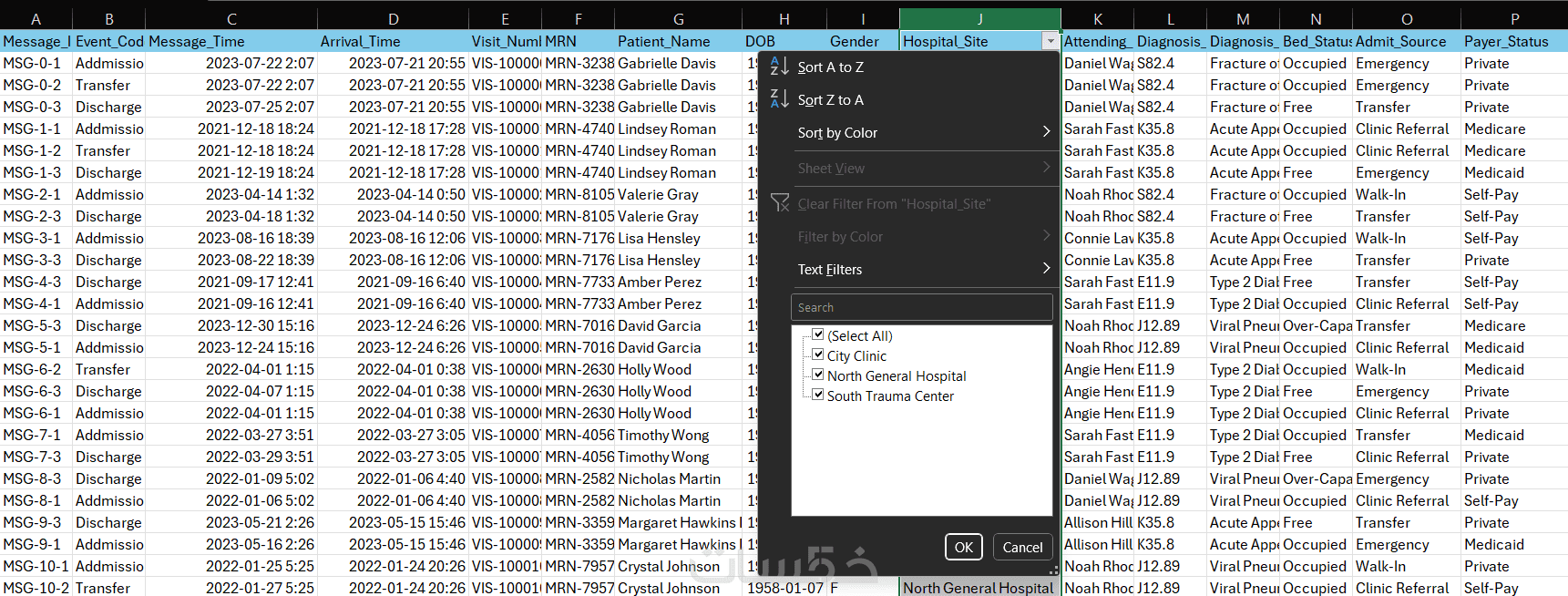
Task: Uncheck South Trauma Center checkbox
Action: coord(818,395)
